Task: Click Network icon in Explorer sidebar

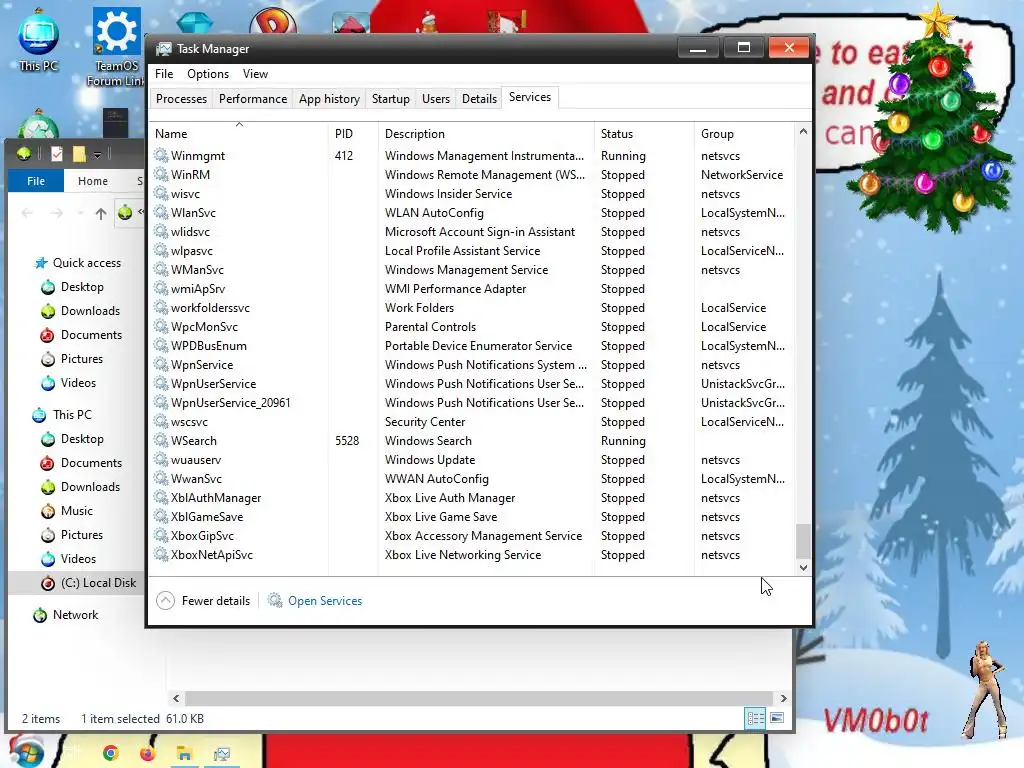Action: (40, 615)
